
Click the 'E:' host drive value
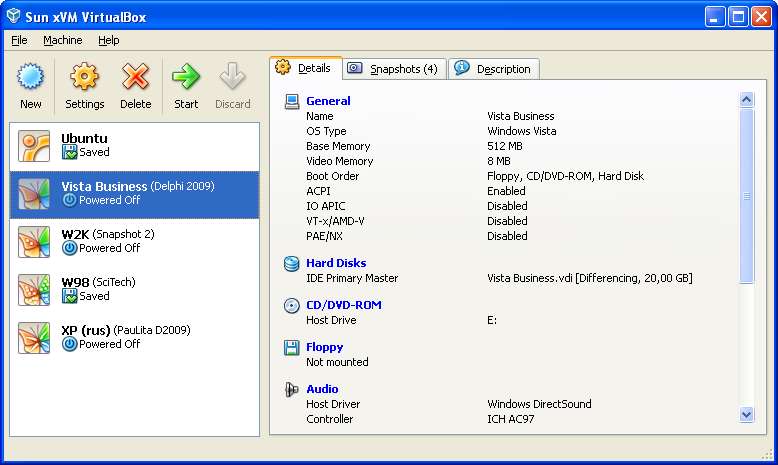(x=492, y=320)
